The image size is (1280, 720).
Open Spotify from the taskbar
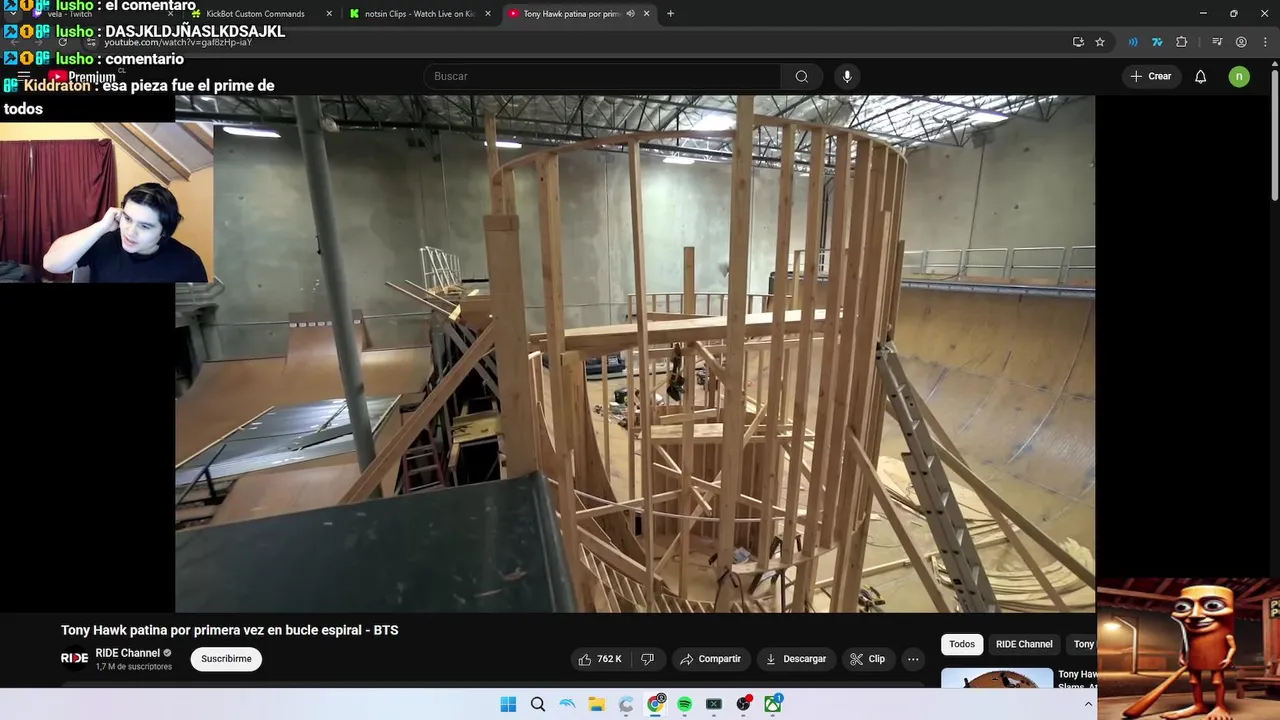coord(685,704)
